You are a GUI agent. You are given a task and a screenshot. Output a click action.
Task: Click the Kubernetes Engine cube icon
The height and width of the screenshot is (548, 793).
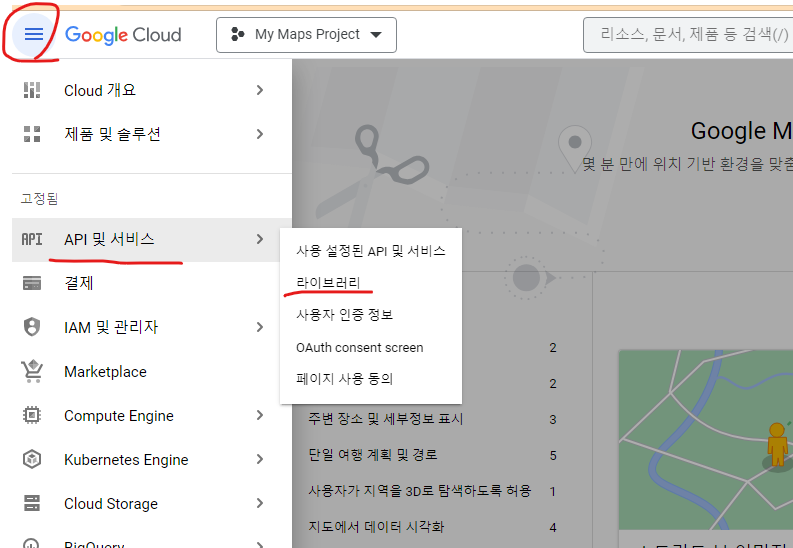point(32,459)
